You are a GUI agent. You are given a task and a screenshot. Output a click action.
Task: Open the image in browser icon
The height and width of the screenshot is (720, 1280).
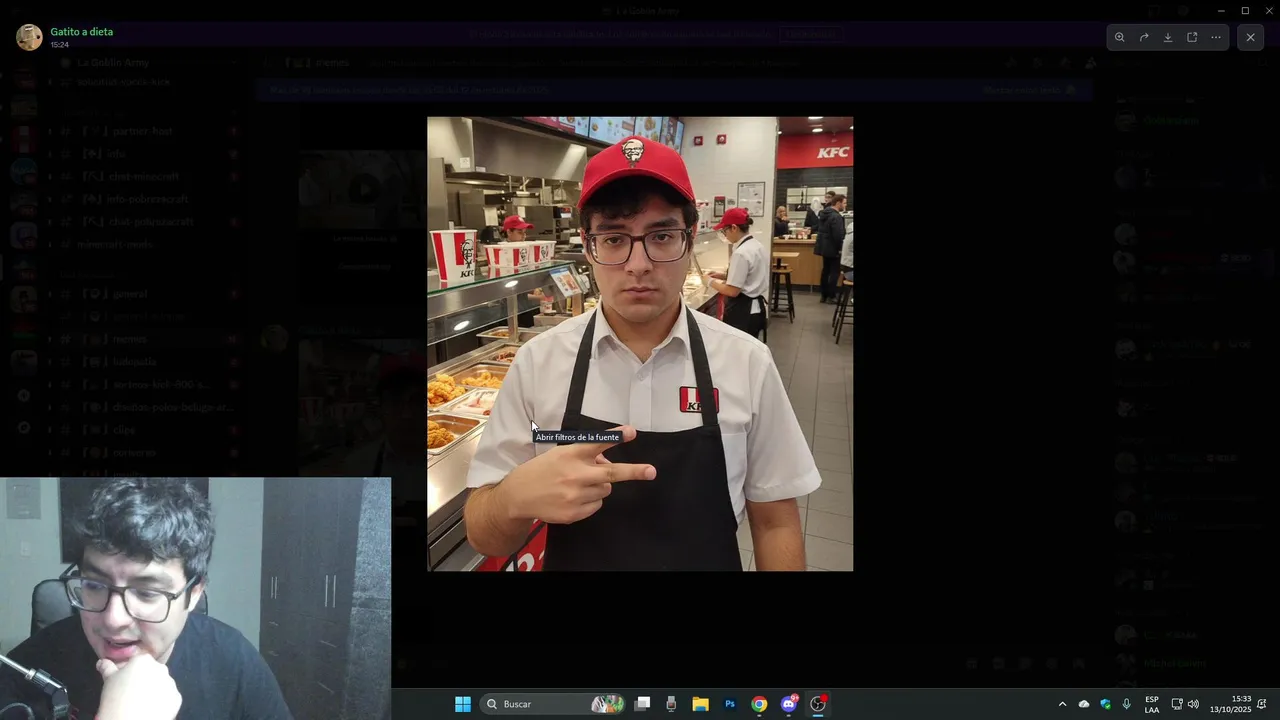click(1192, 37)
